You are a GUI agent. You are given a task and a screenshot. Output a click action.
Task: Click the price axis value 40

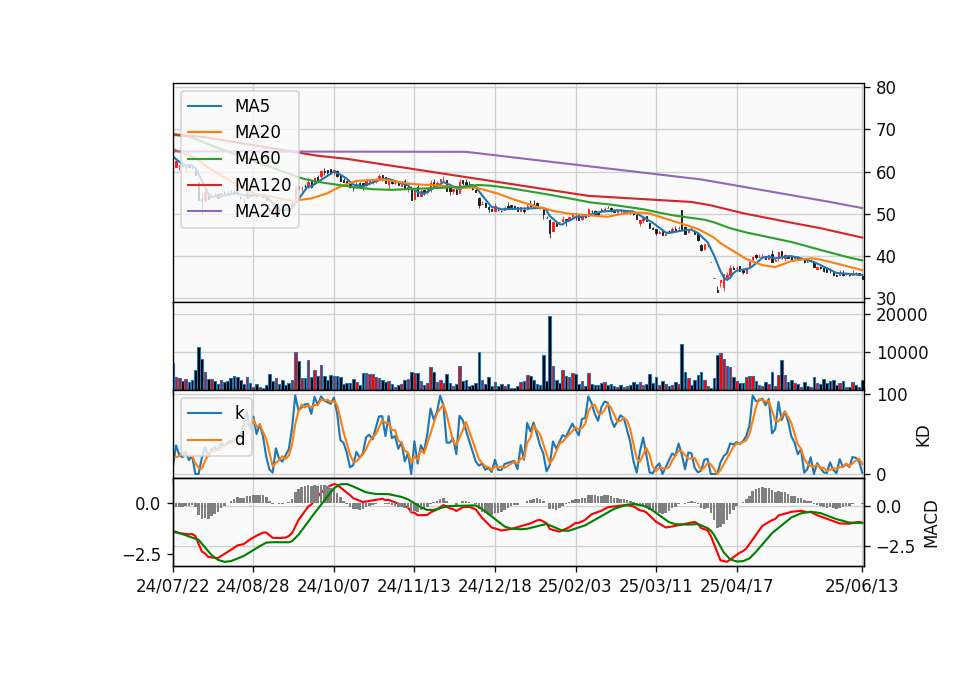coord(886,257)
